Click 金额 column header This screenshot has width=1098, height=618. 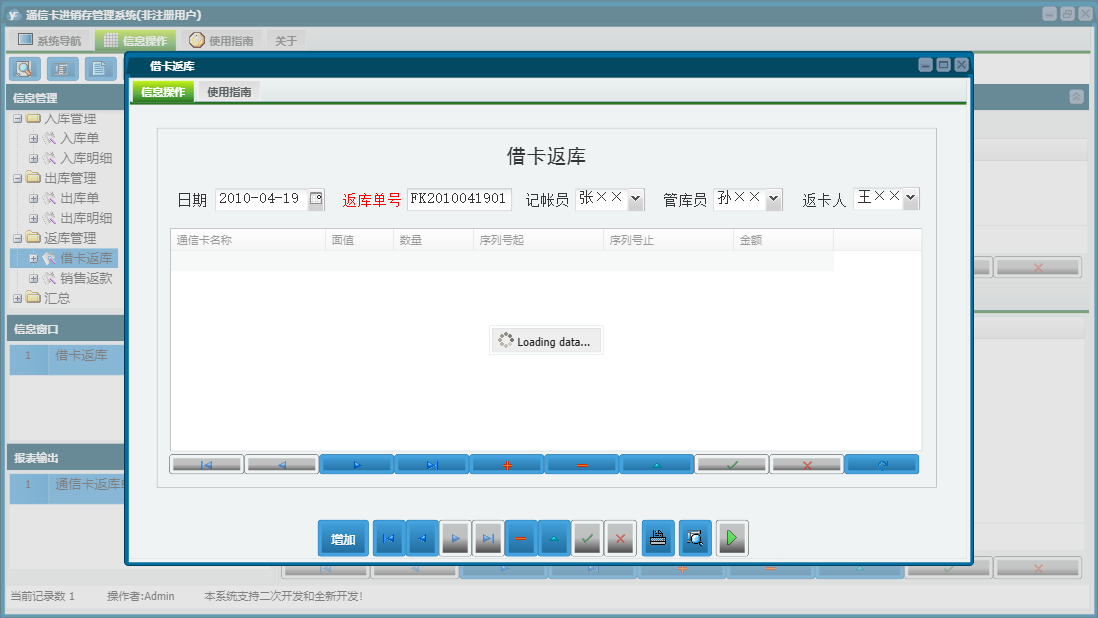click(x=784, y=240)
